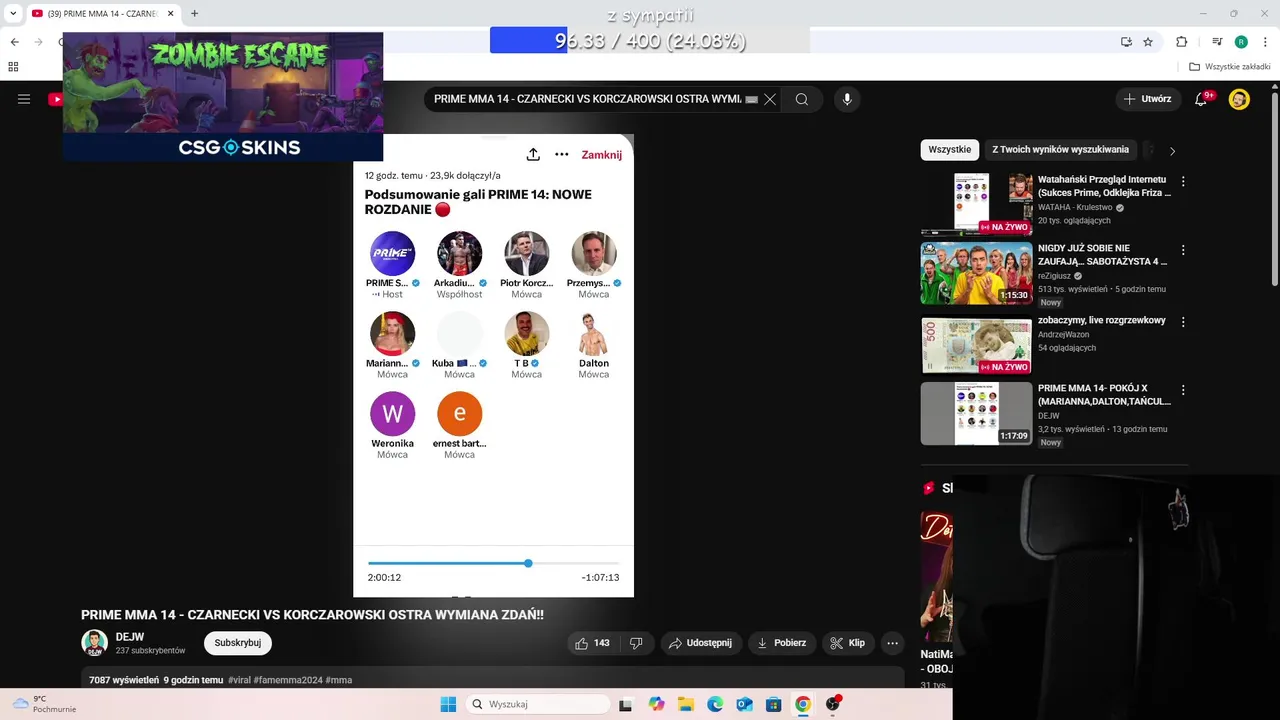Open options menu for Watahański Przegląd video

point(1183,182)
